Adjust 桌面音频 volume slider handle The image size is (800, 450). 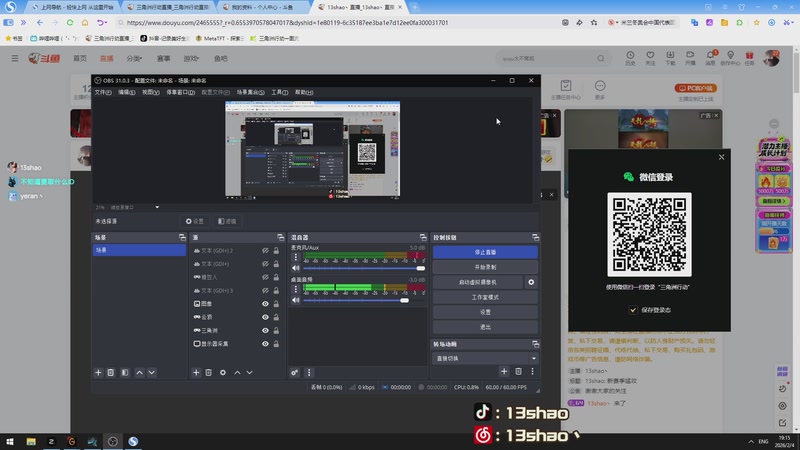pos(405,301)
